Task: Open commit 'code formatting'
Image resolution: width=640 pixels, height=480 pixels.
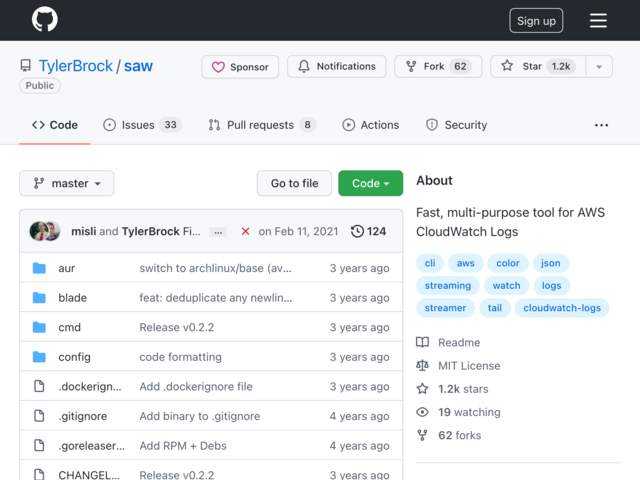Action: pos(181,357)
